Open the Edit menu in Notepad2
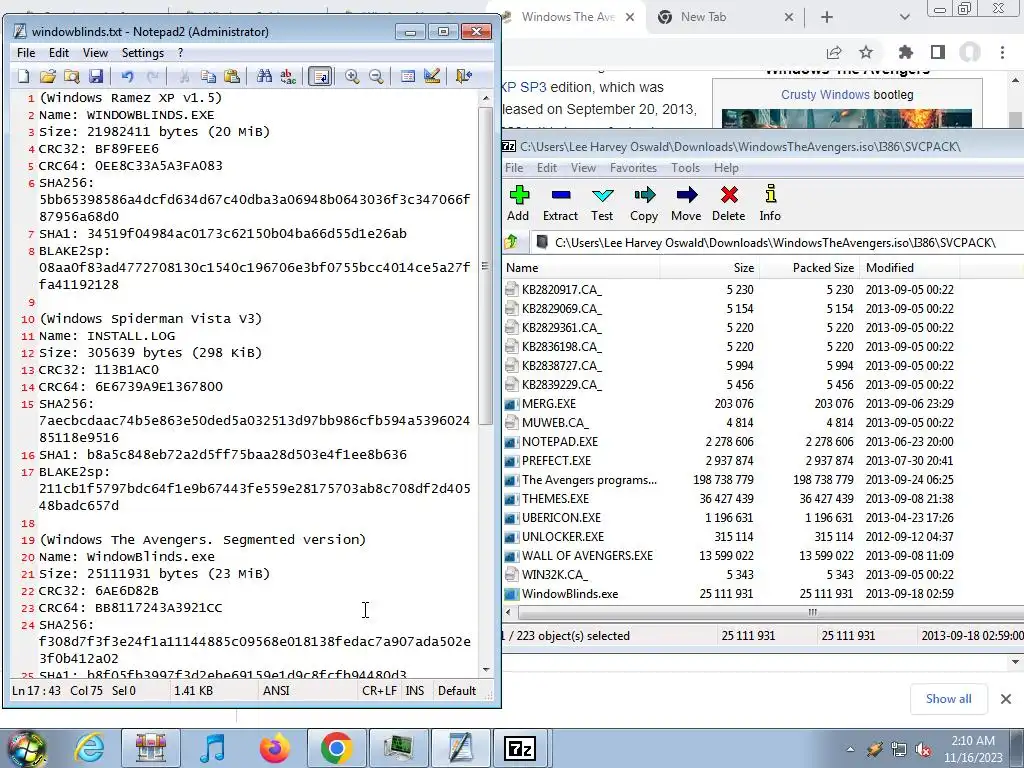This screenshot has height=768, width=1024. tap(59, 53)
